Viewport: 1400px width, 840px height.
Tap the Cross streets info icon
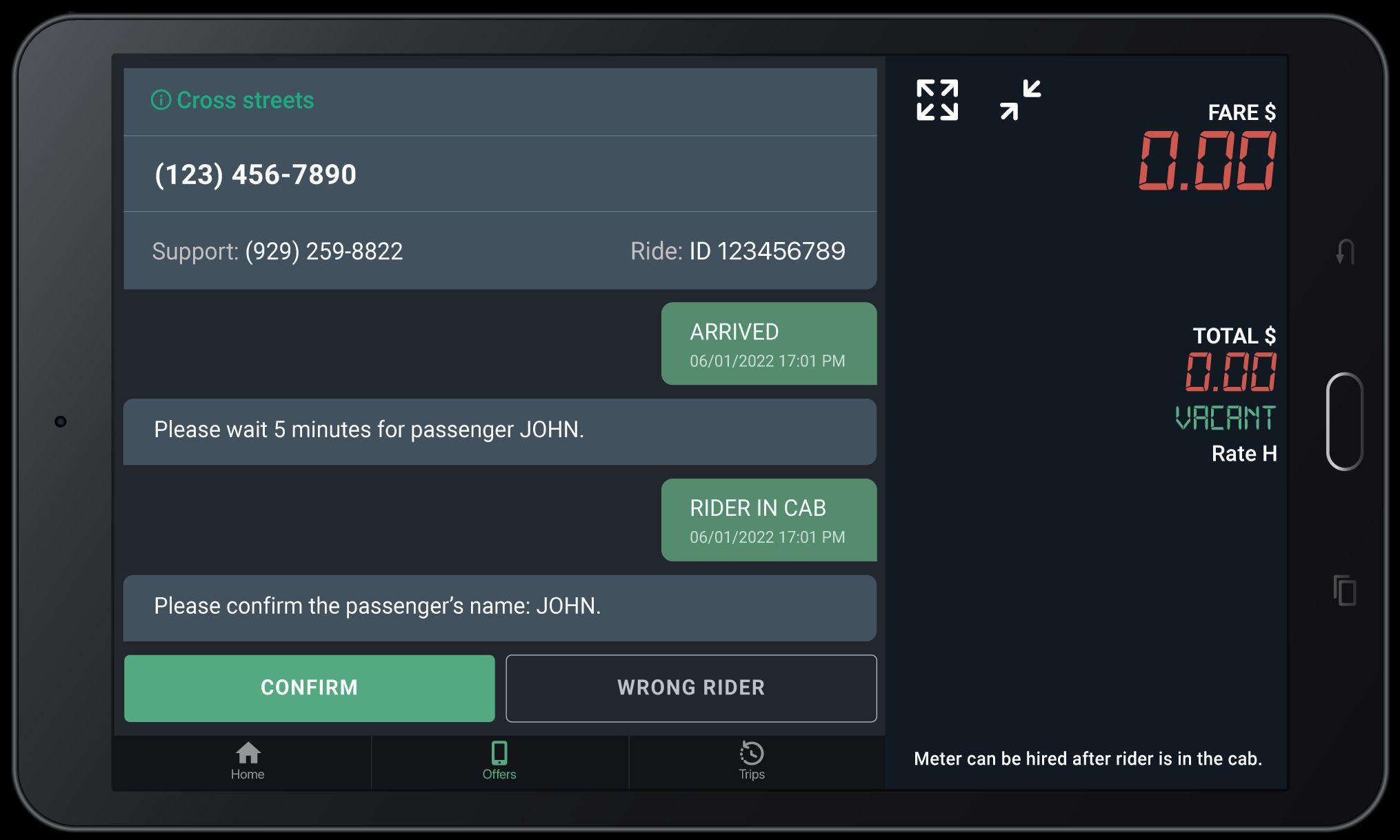(x=161, y=101)
